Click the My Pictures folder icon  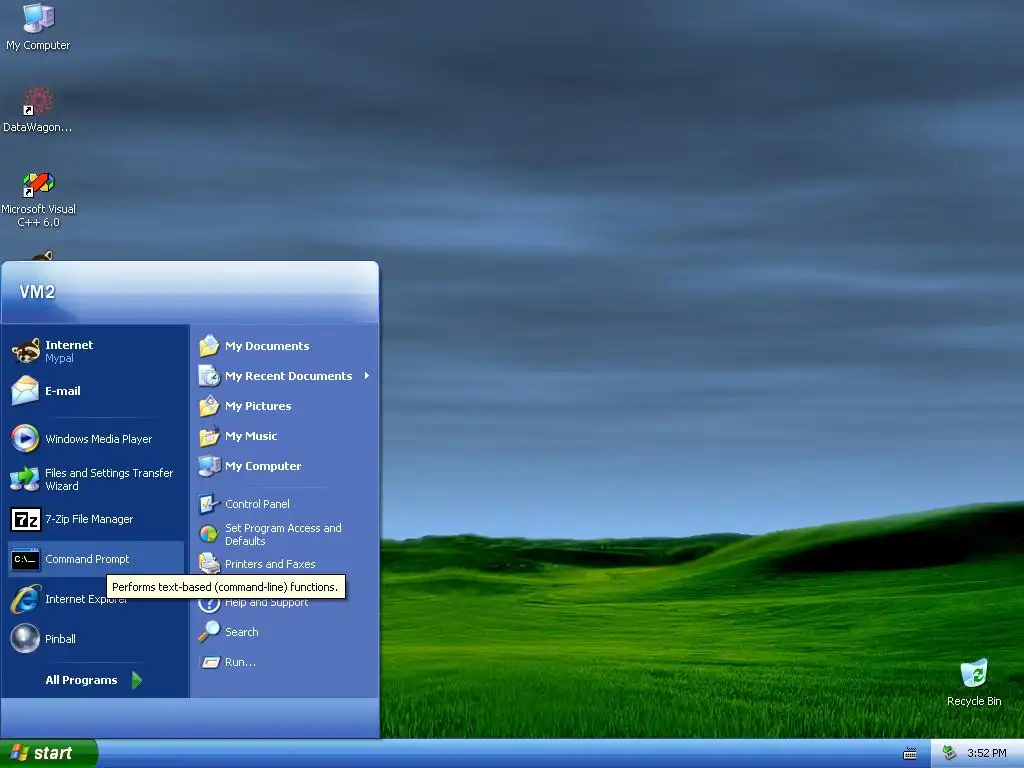209,406
